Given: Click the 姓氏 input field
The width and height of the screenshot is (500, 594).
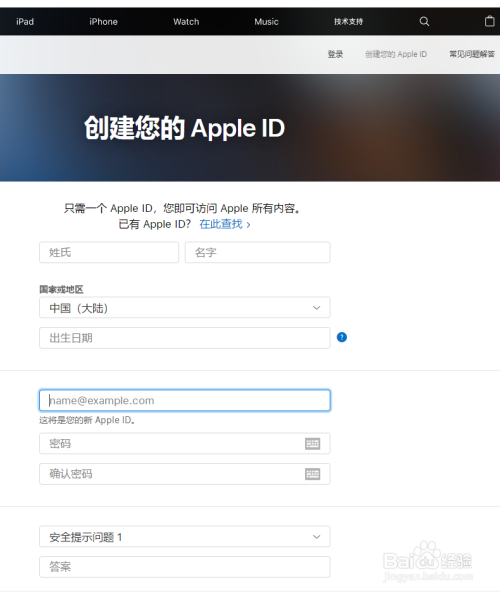Looking at the screenshot, I should point(109,252).
